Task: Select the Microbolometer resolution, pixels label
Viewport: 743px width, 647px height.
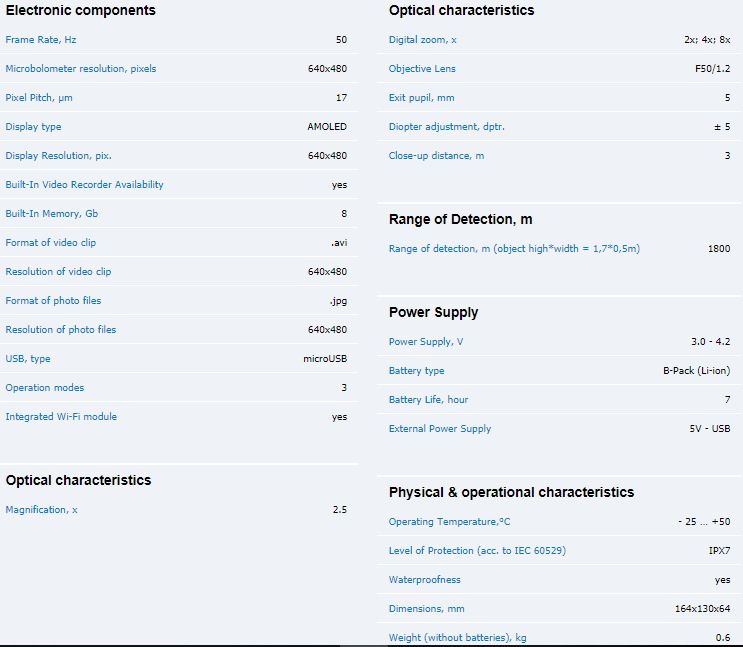Action: [x=81, y=69]
